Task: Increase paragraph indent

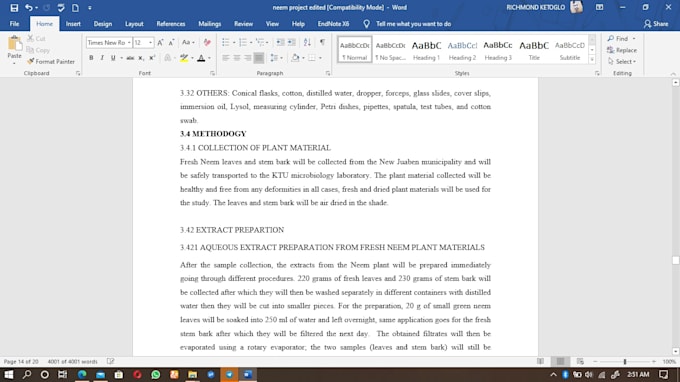Action: point(292,42)
